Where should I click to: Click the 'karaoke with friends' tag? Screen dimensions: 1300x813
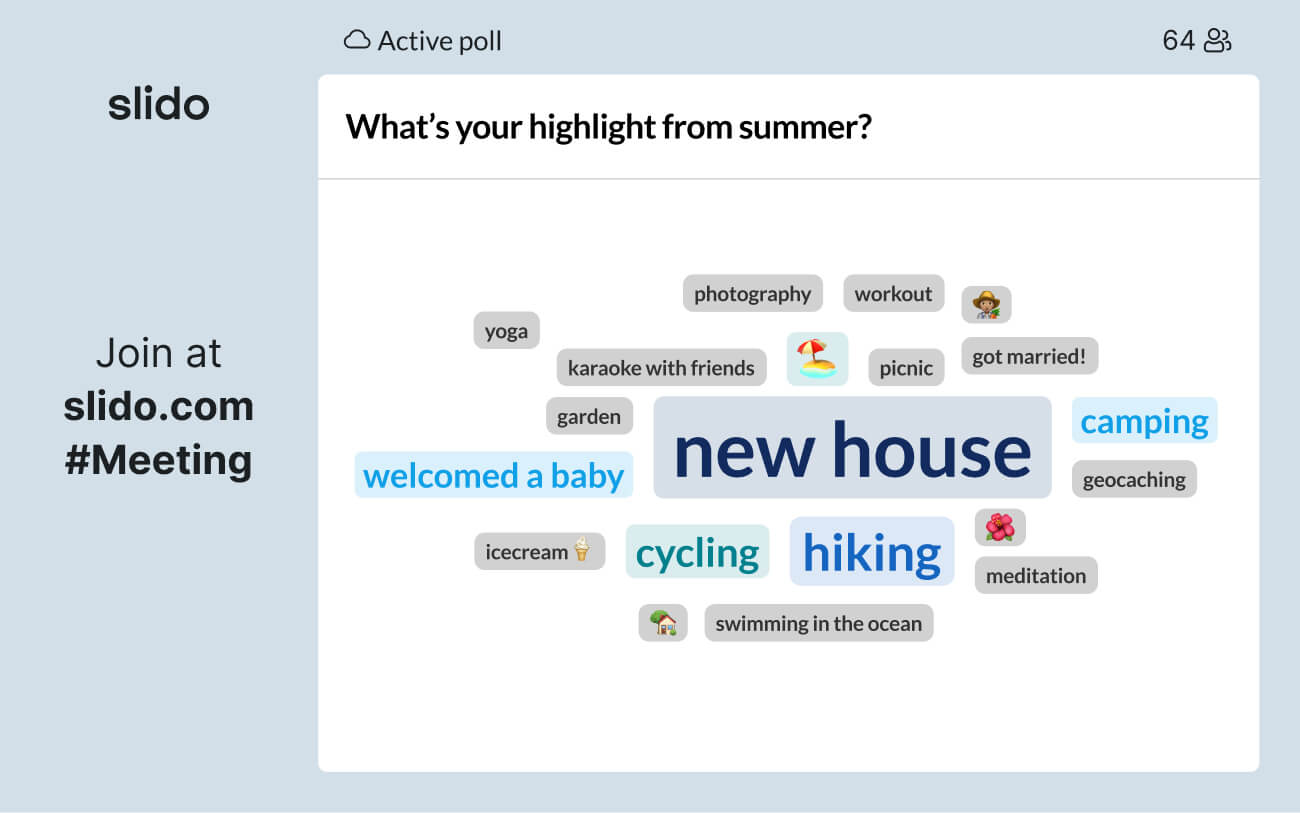click(661, 368)
